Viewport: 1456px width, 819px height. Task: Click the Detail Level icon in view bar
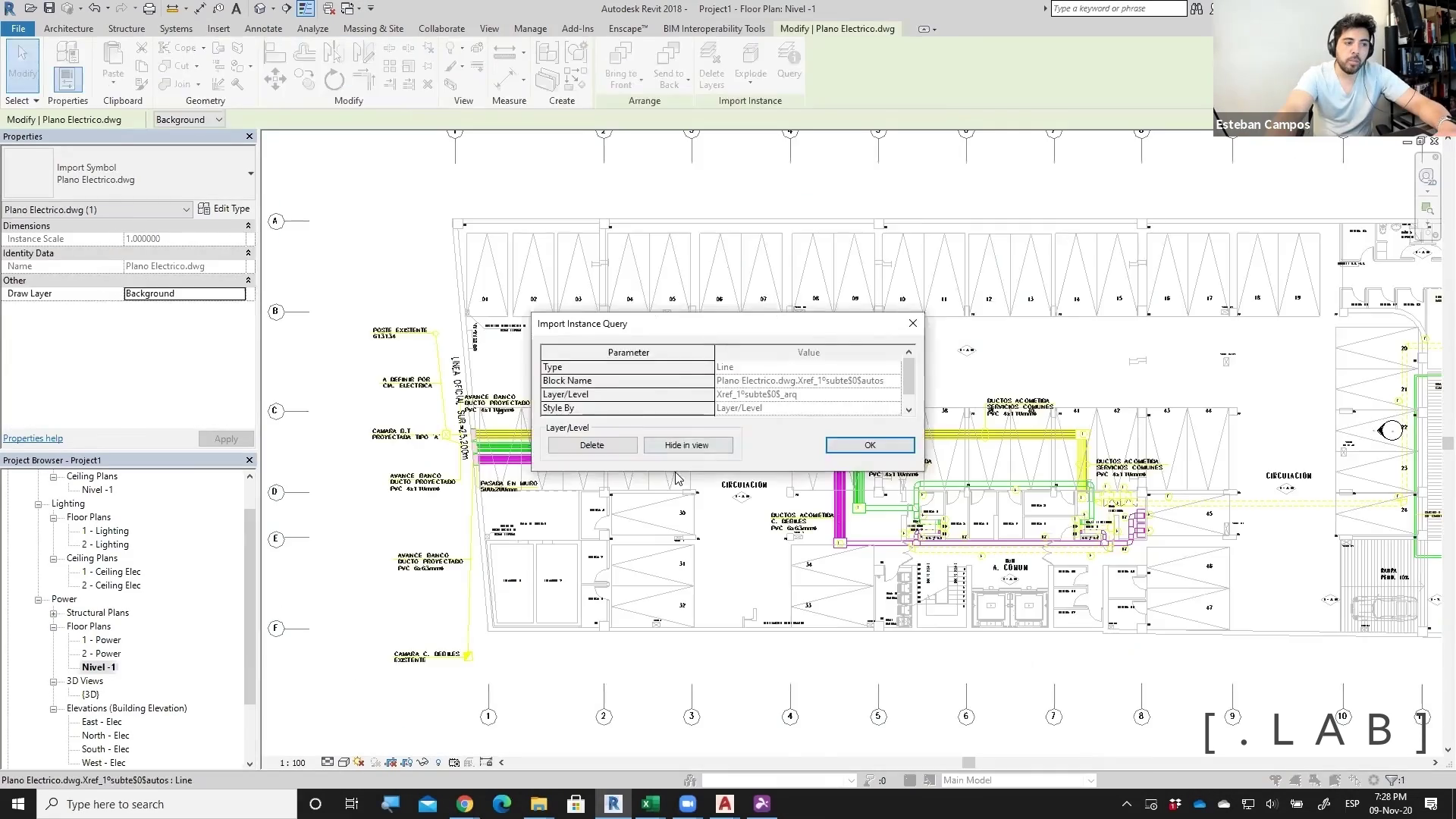(x=328, y=762)
